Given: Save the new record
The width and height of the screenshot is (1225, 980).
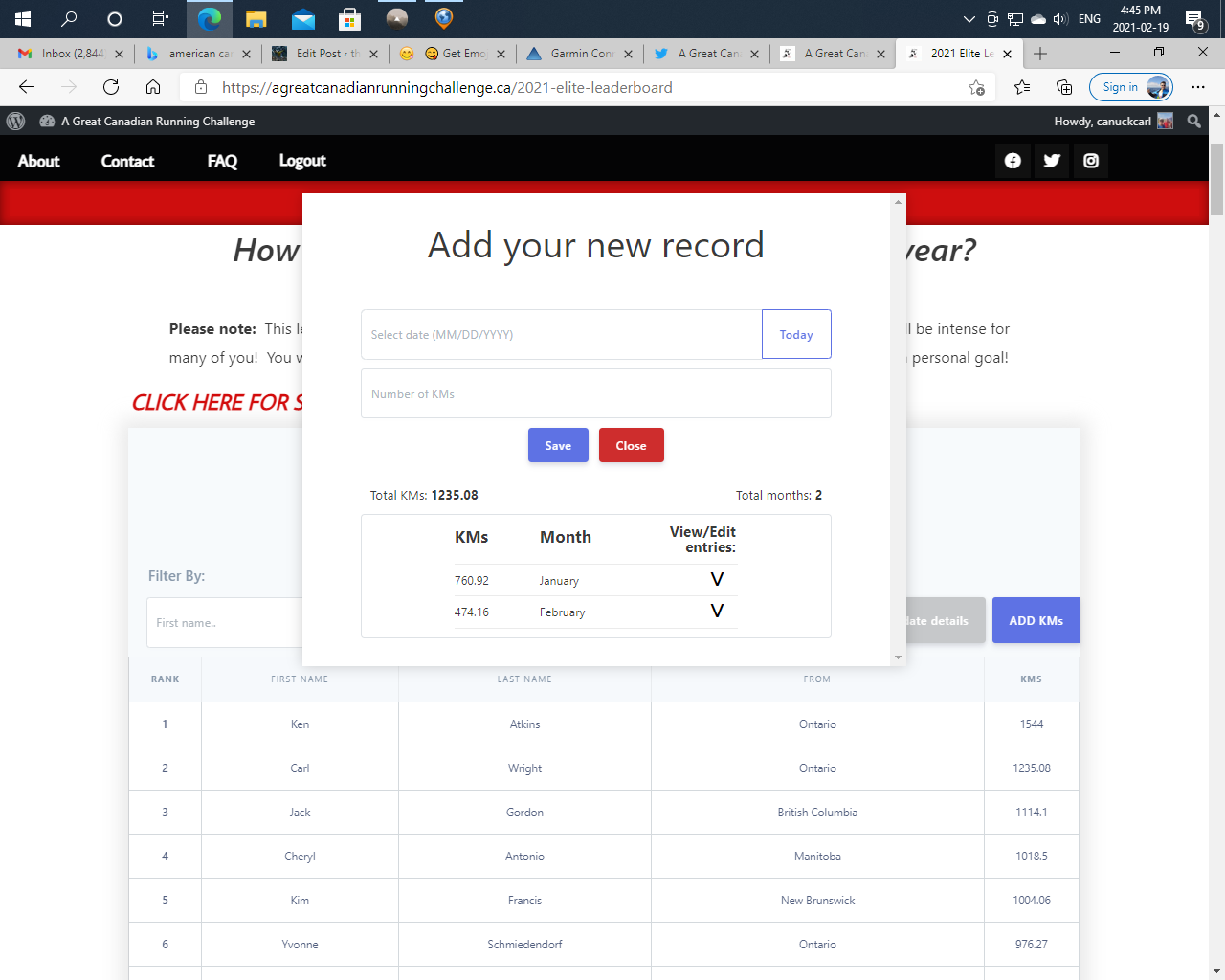Looking at the screenshot, I should [x=558, y=445].
